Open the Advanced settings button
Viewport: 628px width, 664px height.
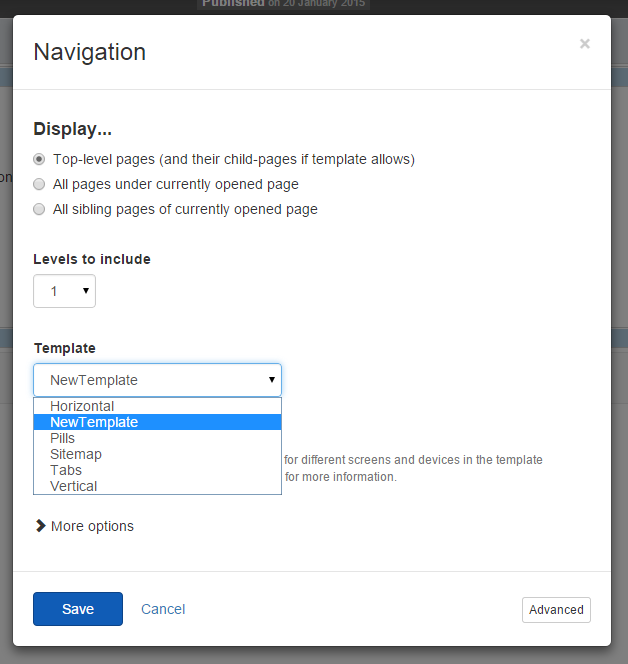(556, 610)
